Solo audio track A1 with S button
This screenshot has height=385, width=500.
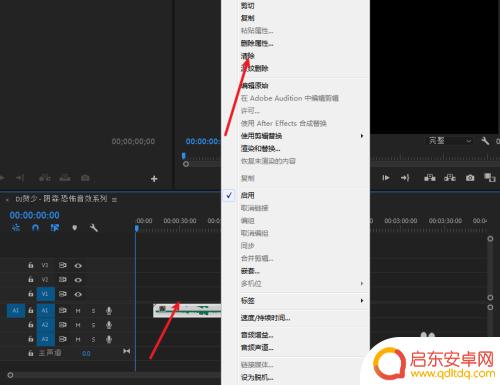pos(93,311)
